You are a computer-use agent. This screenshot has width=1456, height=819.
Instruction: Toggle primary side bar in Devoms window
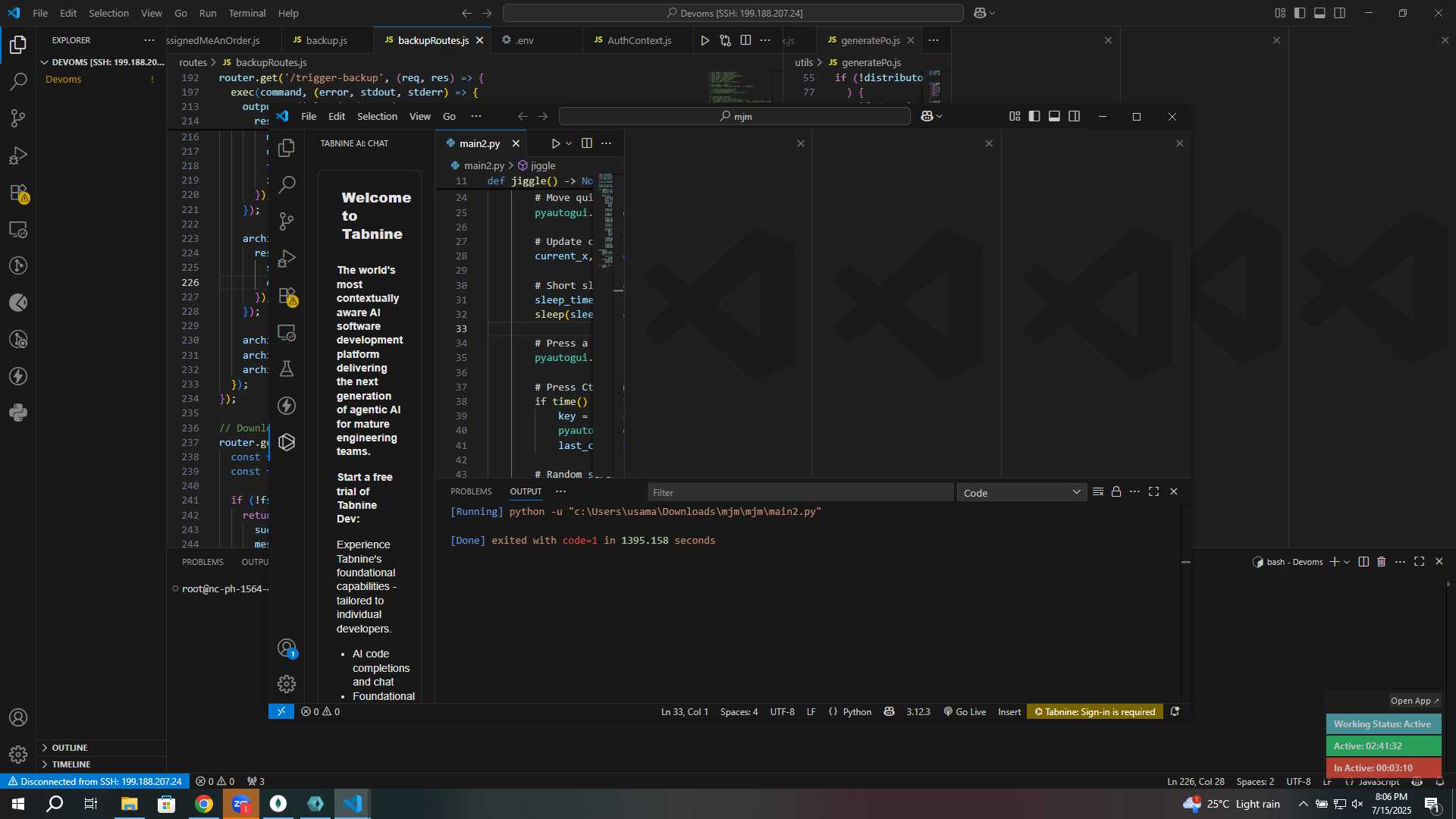(x=1300, y=13)
